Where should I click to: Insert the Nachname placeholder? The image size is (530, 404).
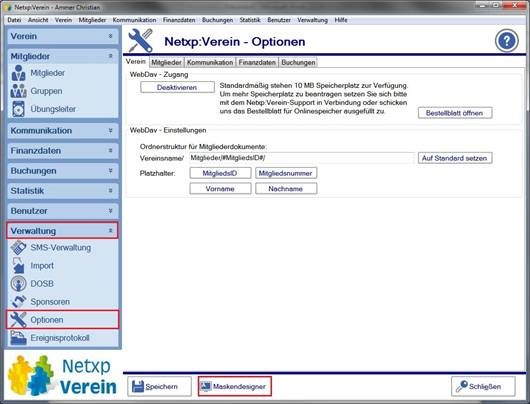click(286, 189)
